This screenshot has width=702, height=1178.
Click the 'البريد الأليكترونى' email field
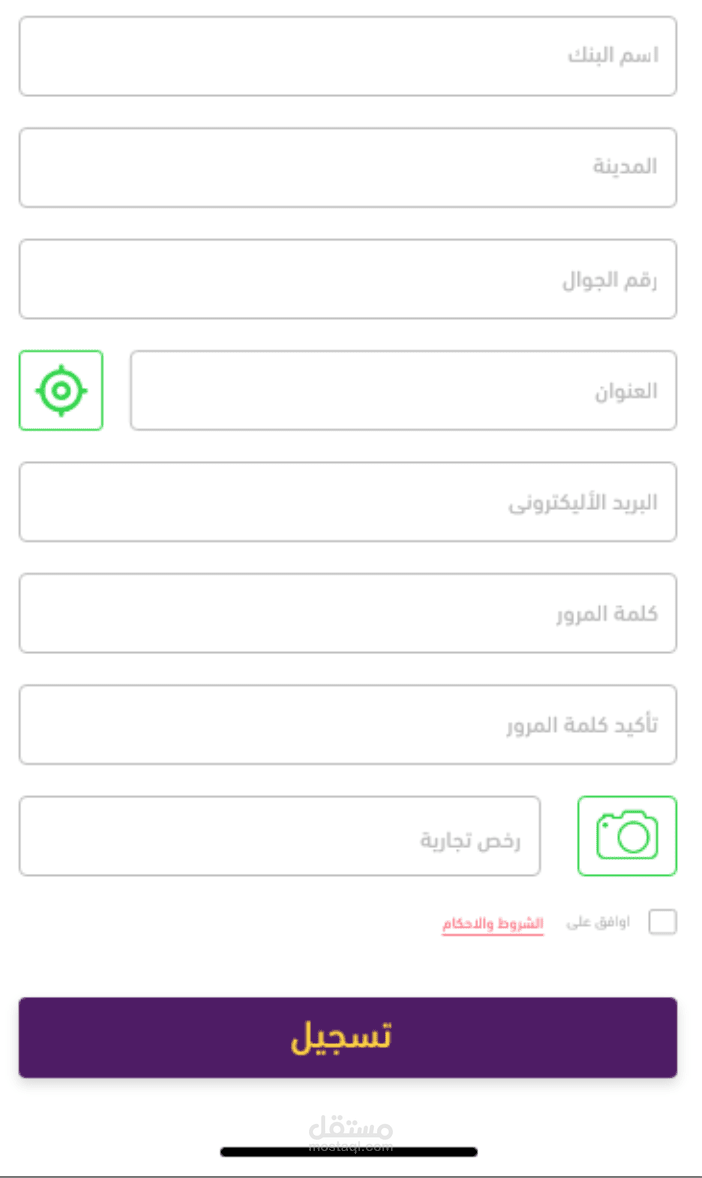tap(347, 502)
